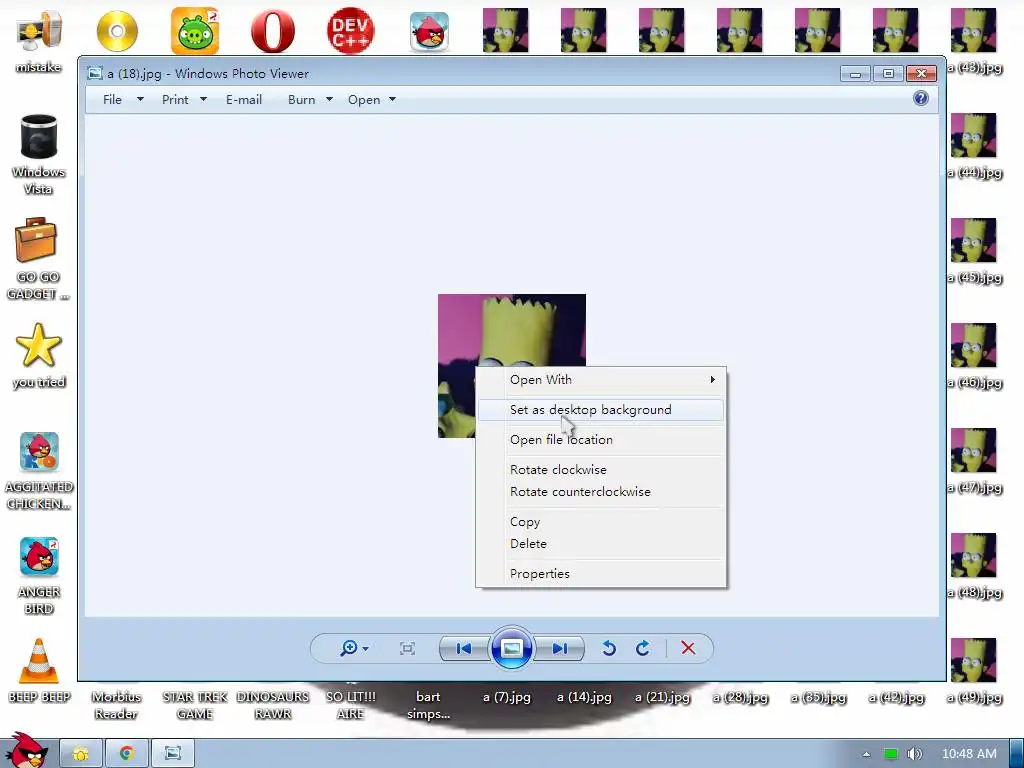Click the Photo Viewer taskbar button
Screen dimensions: 1024x768
pos(173,754)
